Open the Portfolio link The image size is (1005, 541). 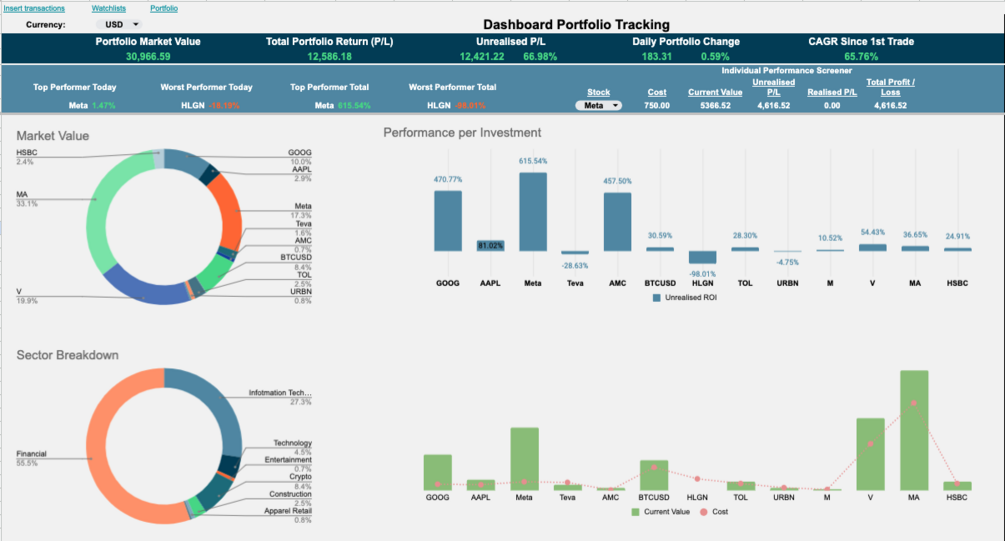tap(164, 8)
